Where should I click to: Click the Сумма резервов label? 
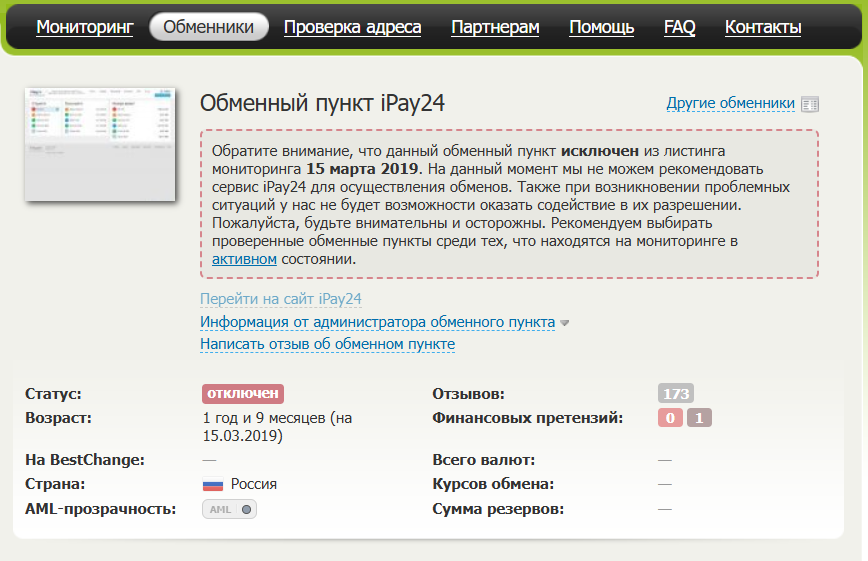(498, 509)
